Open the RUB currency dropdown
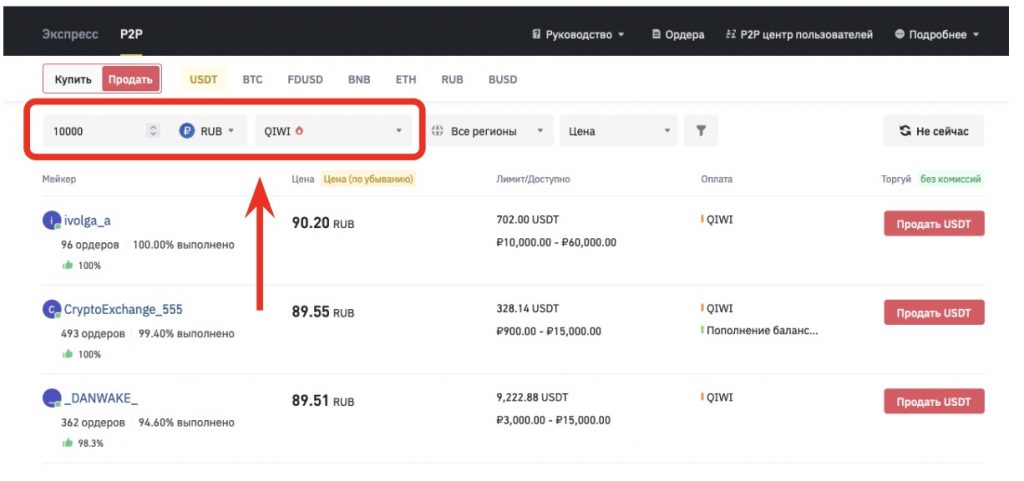The width and height of the screenshot is (1024, 481). pyautogui.click(x=206, y=131)
